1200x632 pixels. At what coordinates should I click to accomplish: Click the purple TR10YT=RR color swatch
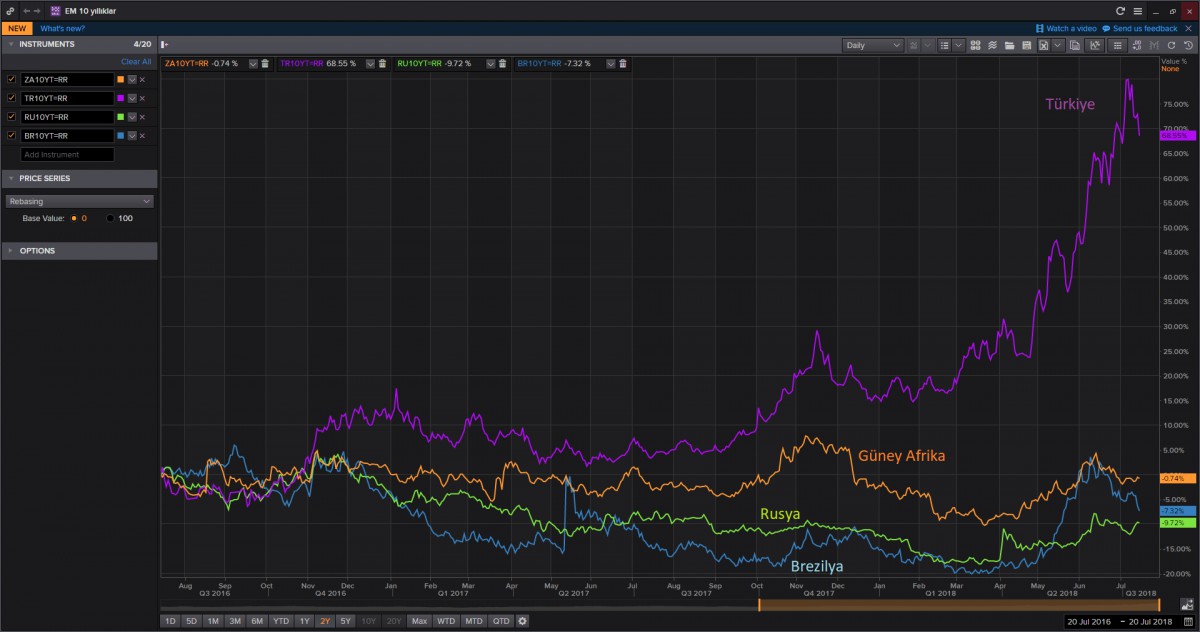(121, 98)
